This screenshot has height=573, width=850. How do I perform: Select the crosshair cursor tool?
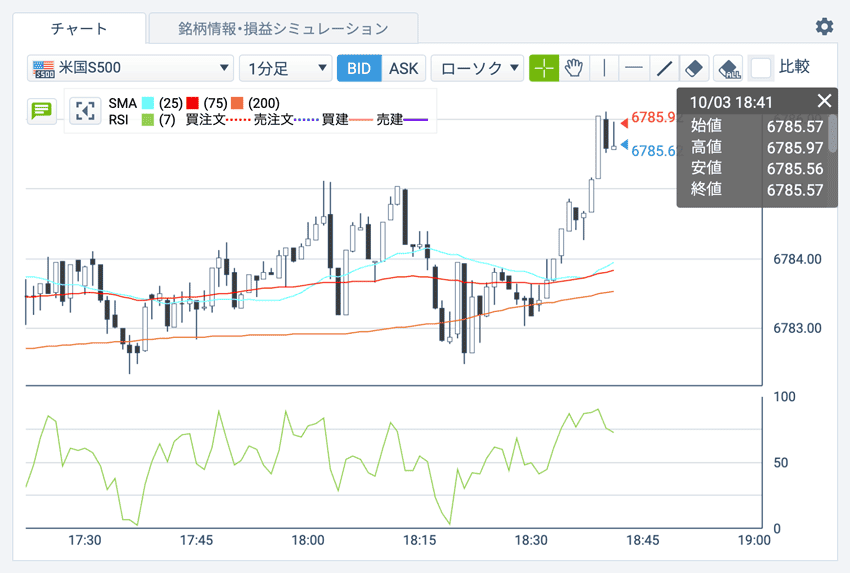[544, 68]
